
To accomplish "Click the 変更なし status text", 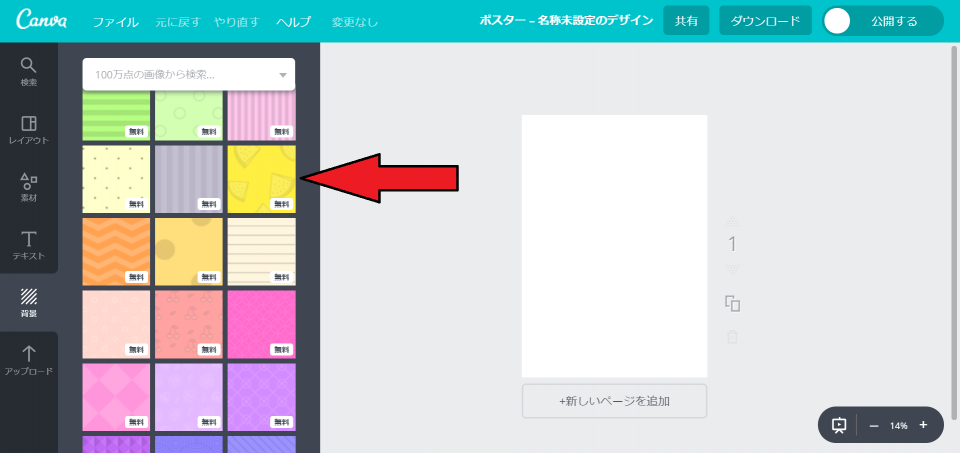I will coord(354,23).
